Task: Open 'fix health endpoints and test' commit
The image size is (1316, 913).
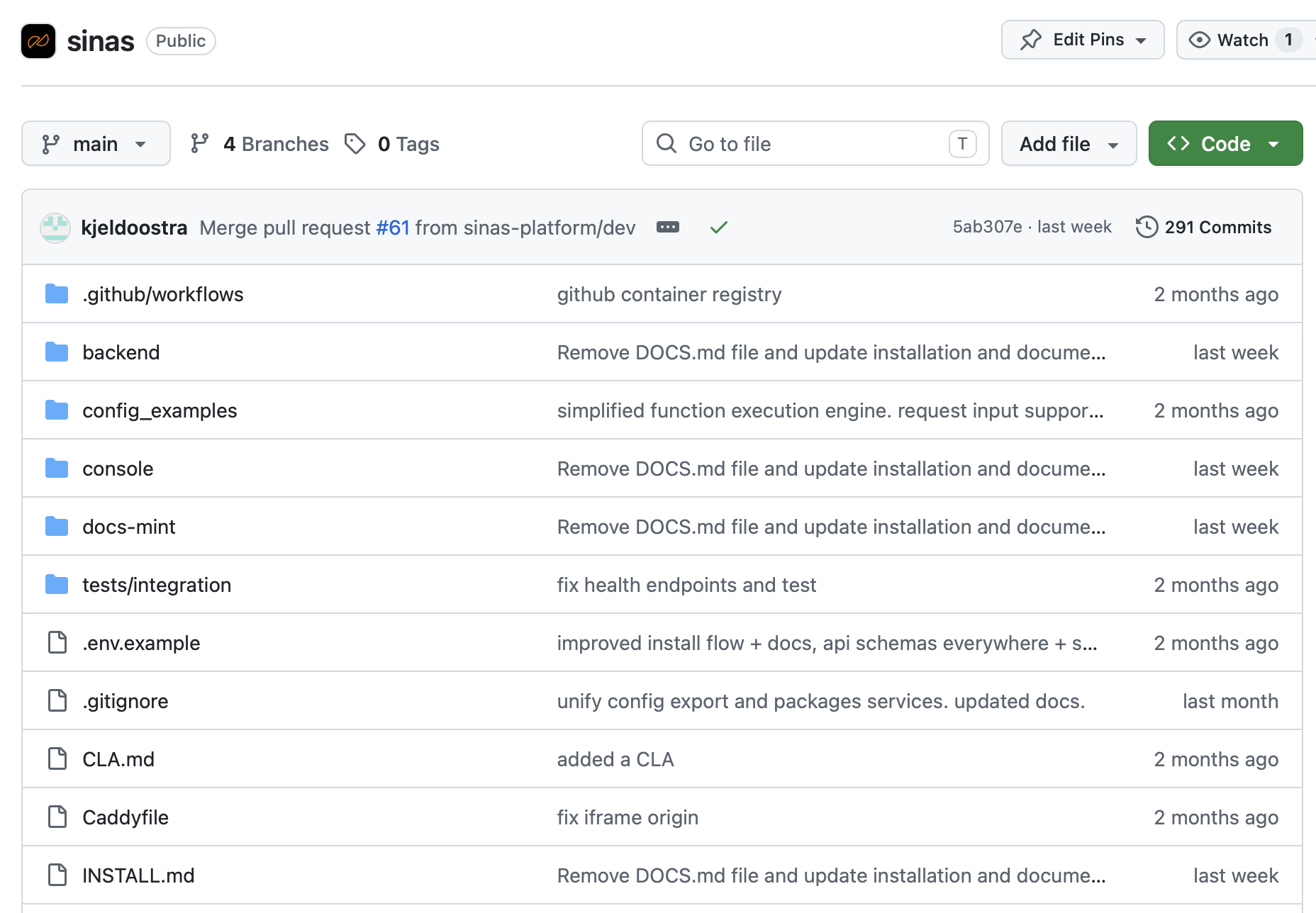Action: pyautogui.click(x=686, y=585)
